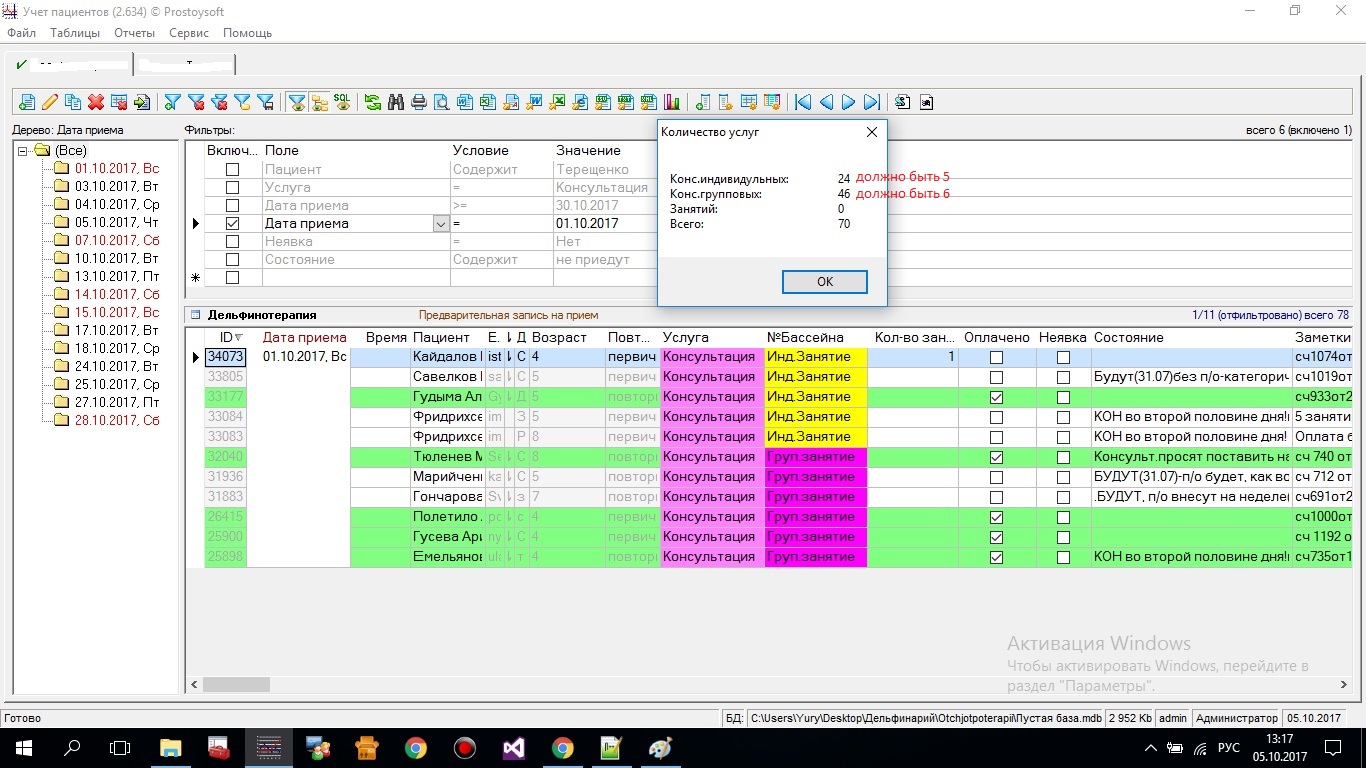Screen dimensions: 1366x768
Task: Select the 05.10.2017, Чт date folder
Action: [x=116, y=222]
